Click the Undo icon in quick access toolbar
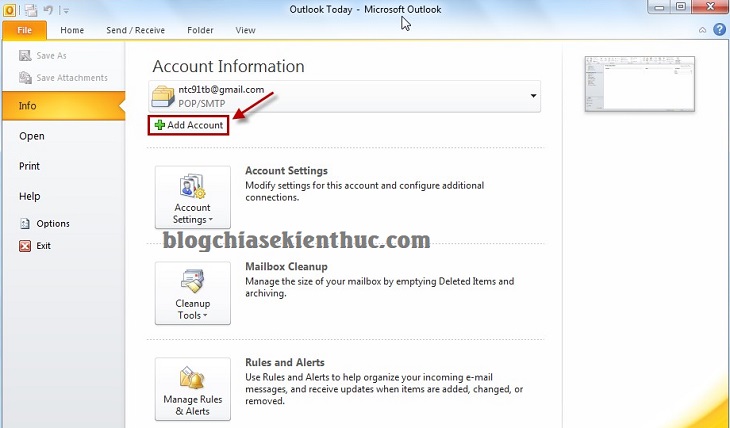Screen dimensions: 730x428 point(48,10)
